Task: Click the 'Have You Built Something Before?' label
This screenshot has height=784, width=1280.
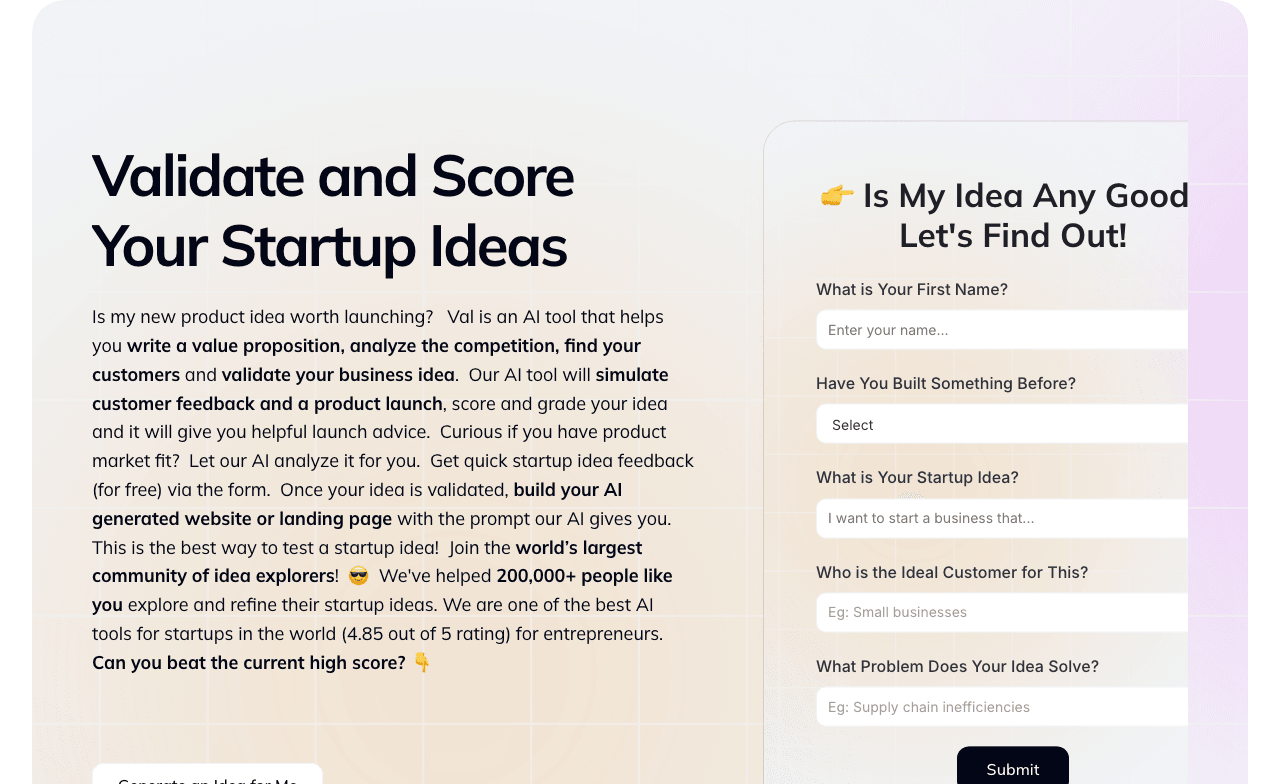Action: 946,383
